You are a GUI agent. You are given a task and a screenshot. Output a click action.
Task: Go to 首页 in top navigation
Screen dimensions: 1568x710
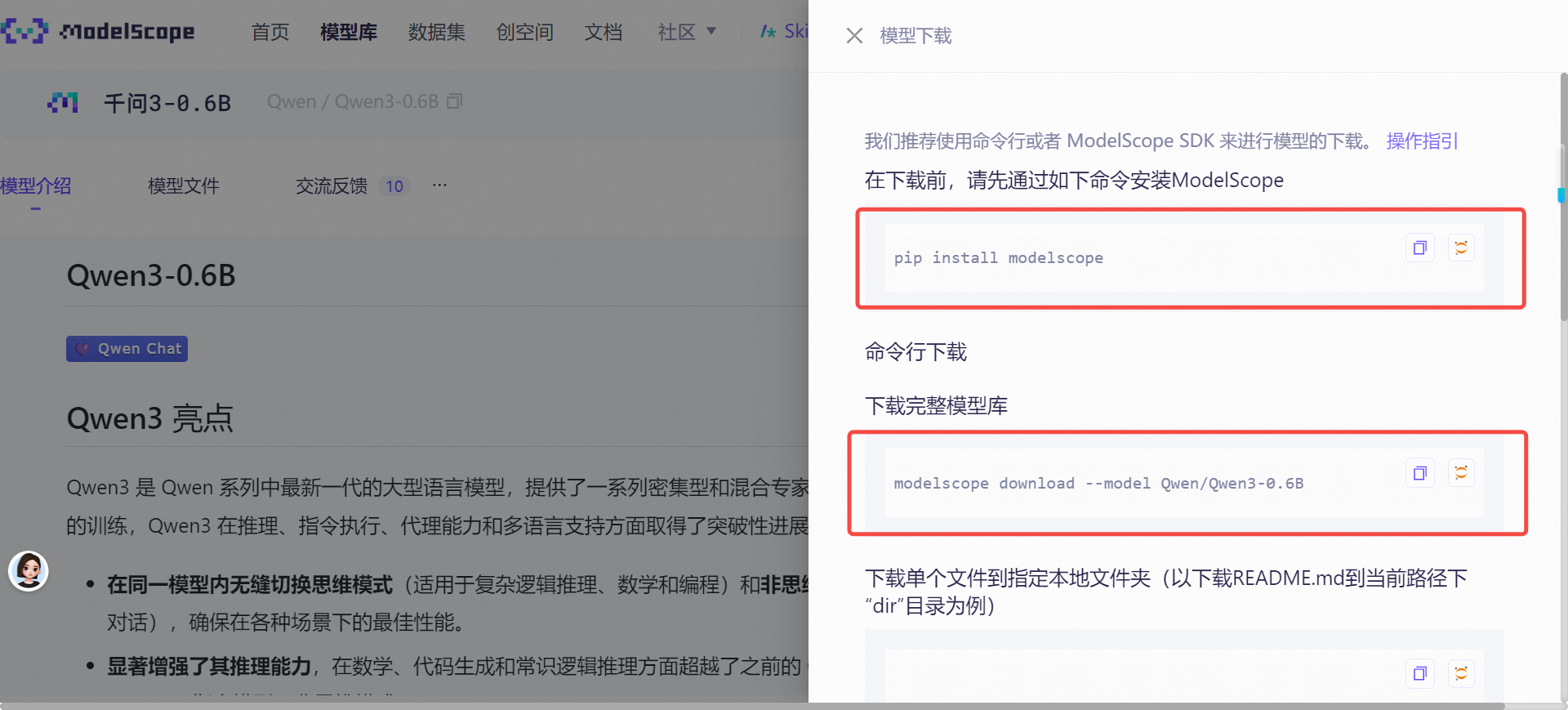pyautogui.click(x=270, y=32)
